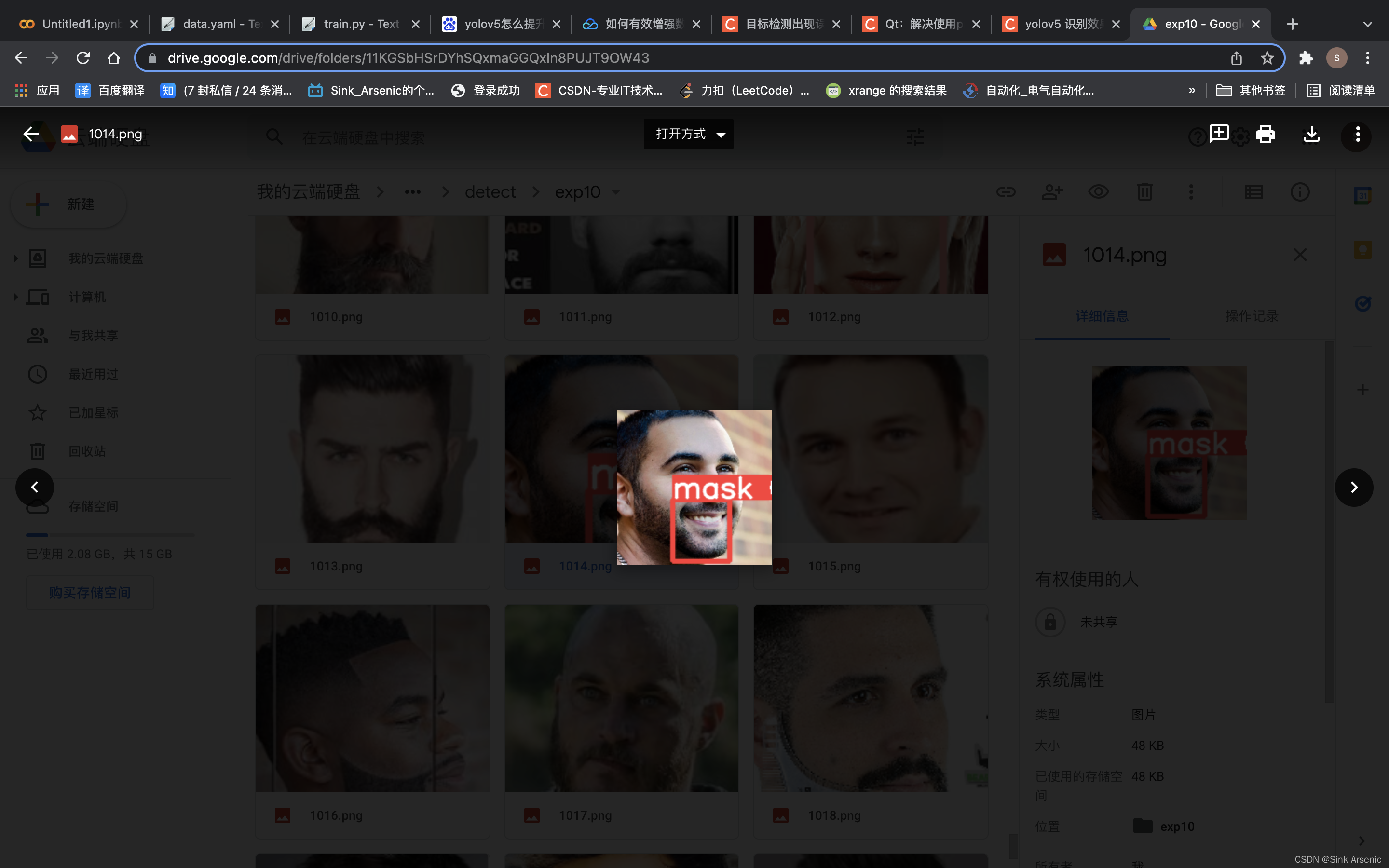
Task: Click the add comment icon
Action: (x=1219, y=134)
